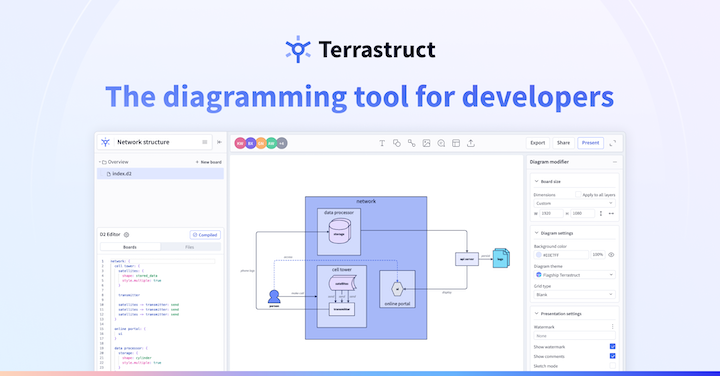Open the Grid type Blank dropdown
Viewport: 720px width, 376px height.
pos(574,295)
